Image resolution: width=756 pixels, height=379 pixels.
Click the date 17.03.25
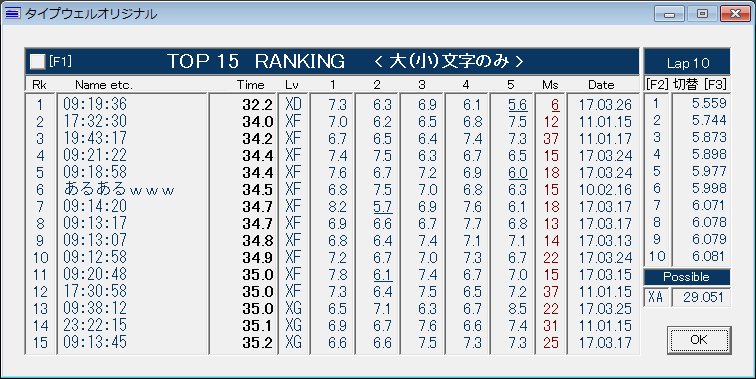point(605,309)
